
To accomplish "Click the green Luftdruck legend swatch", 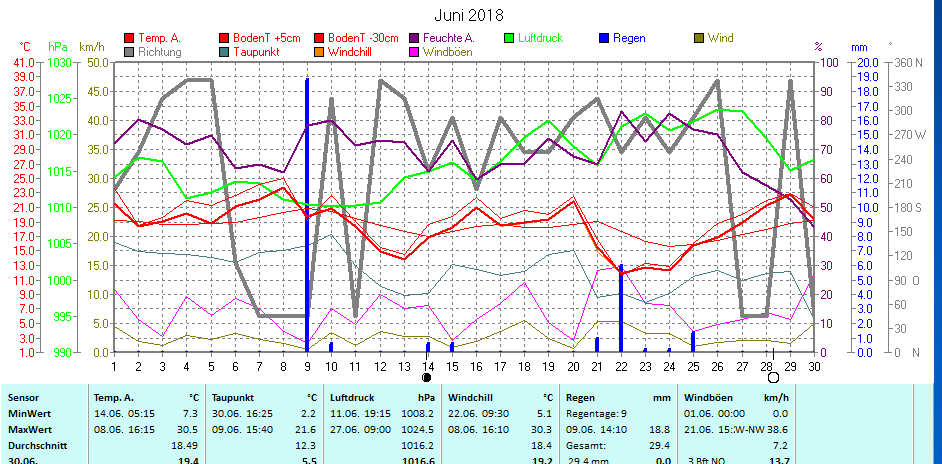I will 509,38.
